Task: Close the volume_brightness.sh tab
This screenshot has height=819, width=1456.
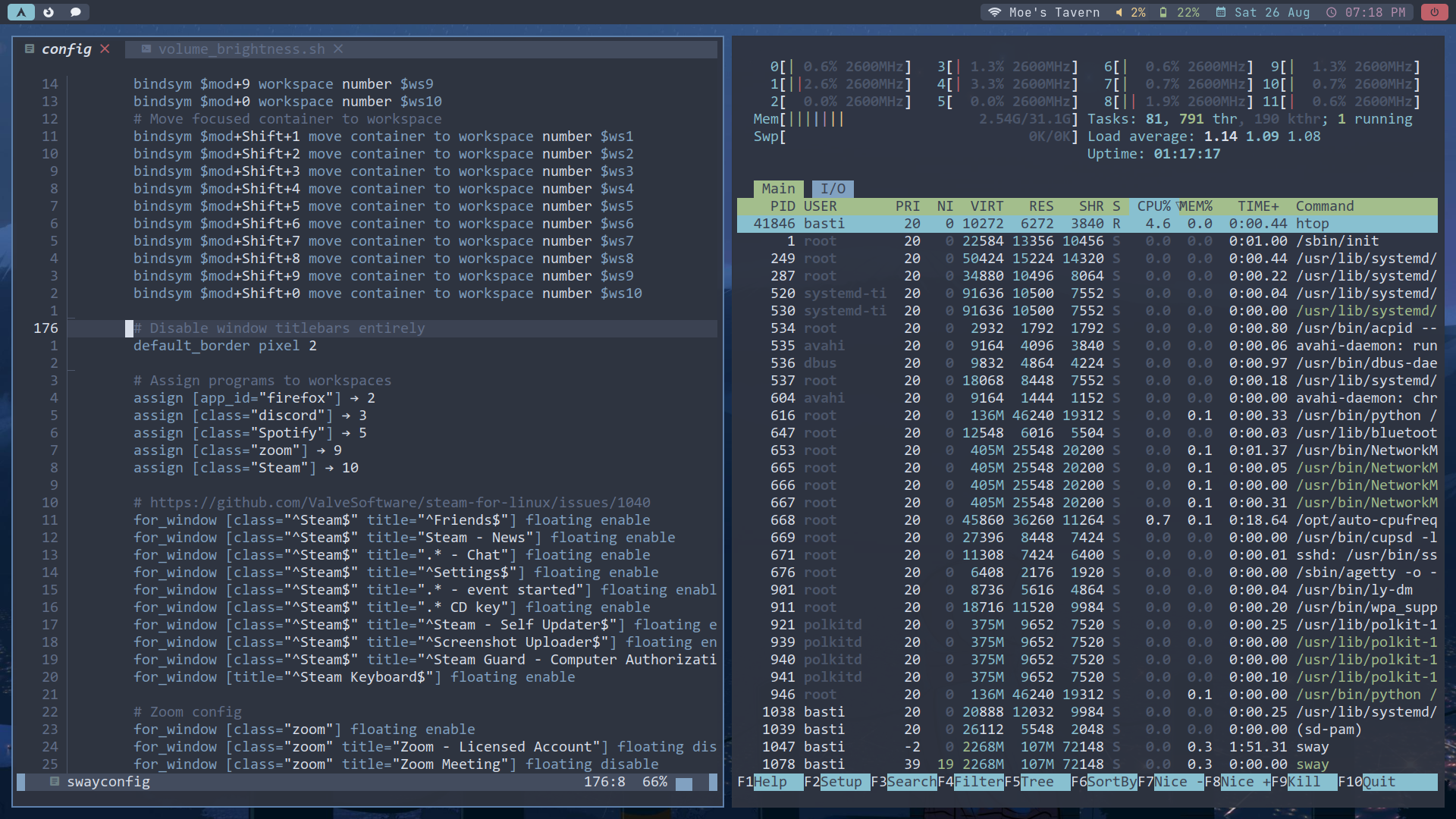Action: pyautogui.click(x=338, y=49)
